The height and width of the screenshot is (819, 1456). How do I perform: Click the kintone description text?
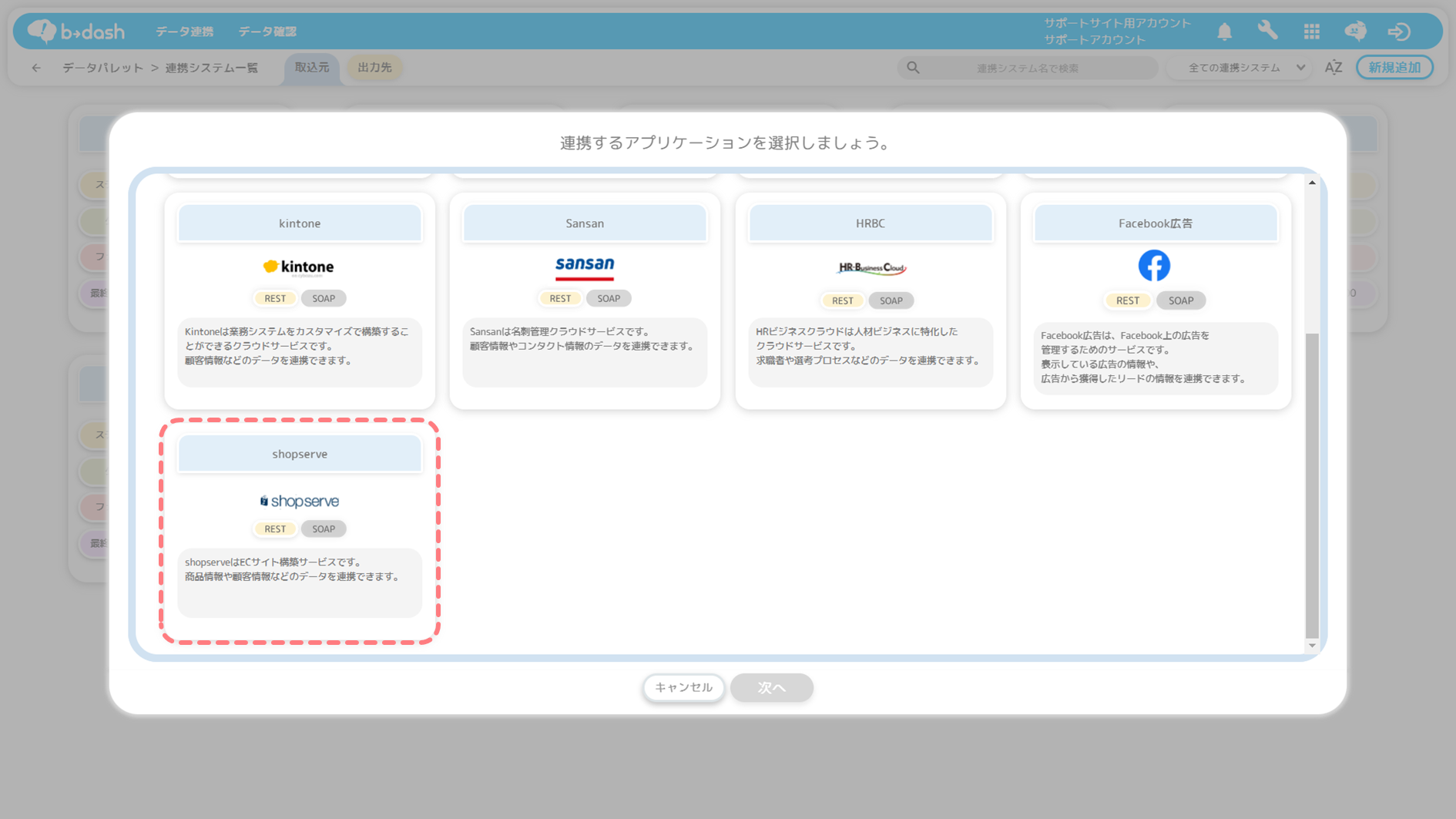297,346
